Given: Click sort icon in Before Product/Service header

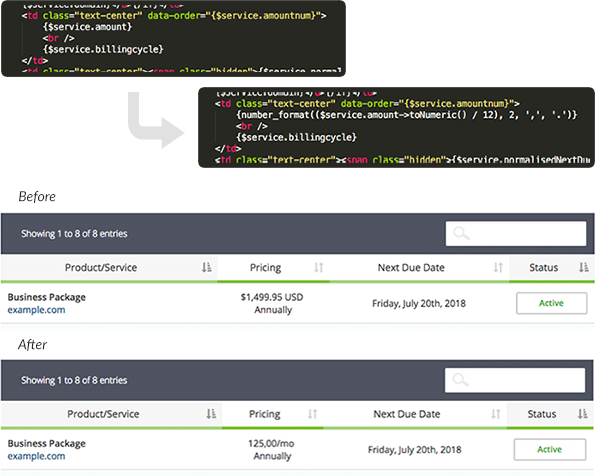Looking at the screenshot, I should point(207,268).
